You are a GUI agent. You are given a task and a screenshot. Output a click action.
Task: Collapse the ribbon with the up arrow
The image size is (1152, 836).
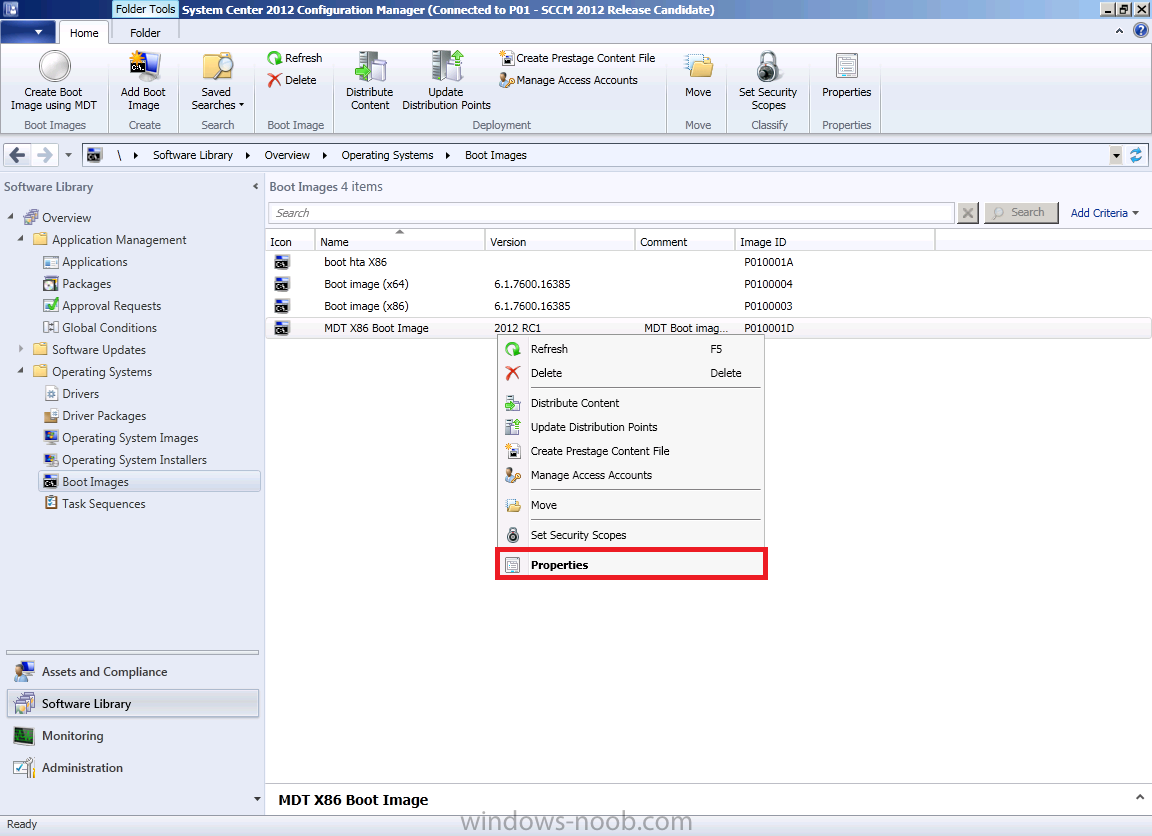tap(1119, 31)
